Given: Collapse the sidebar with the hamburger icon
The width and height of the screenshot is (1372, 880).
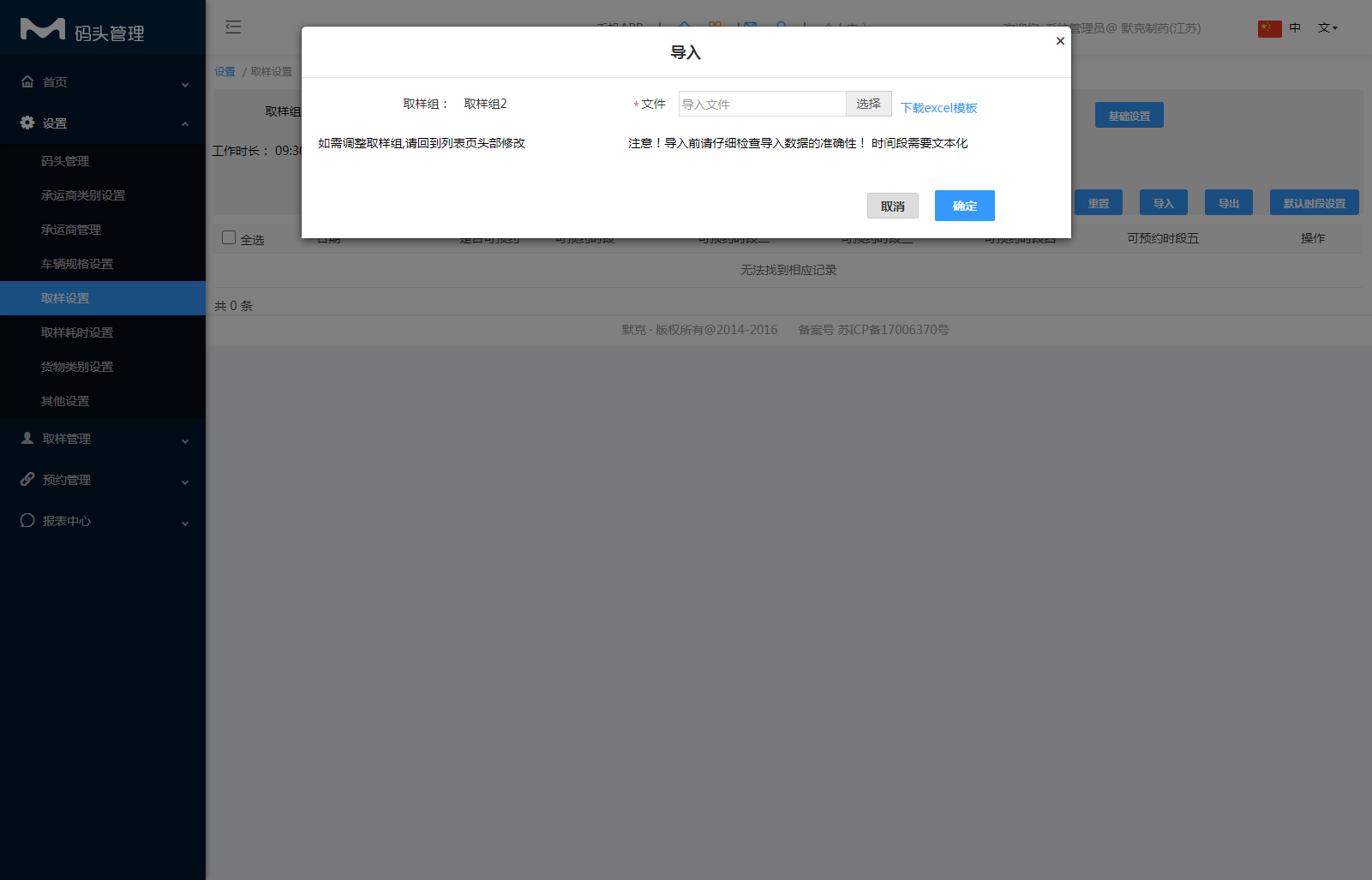Looking at the screenshot, I should click(x=233, y=27).
